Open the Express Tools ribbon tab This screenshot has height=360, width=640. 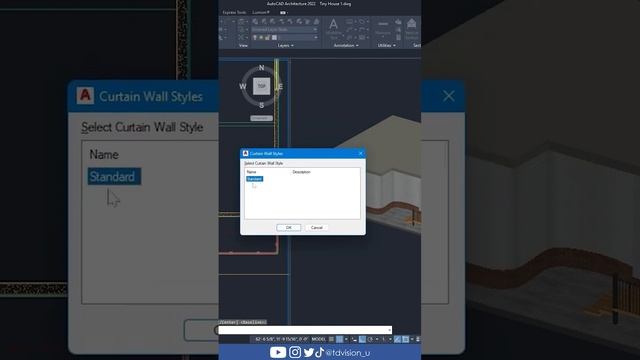pos(234,12)
